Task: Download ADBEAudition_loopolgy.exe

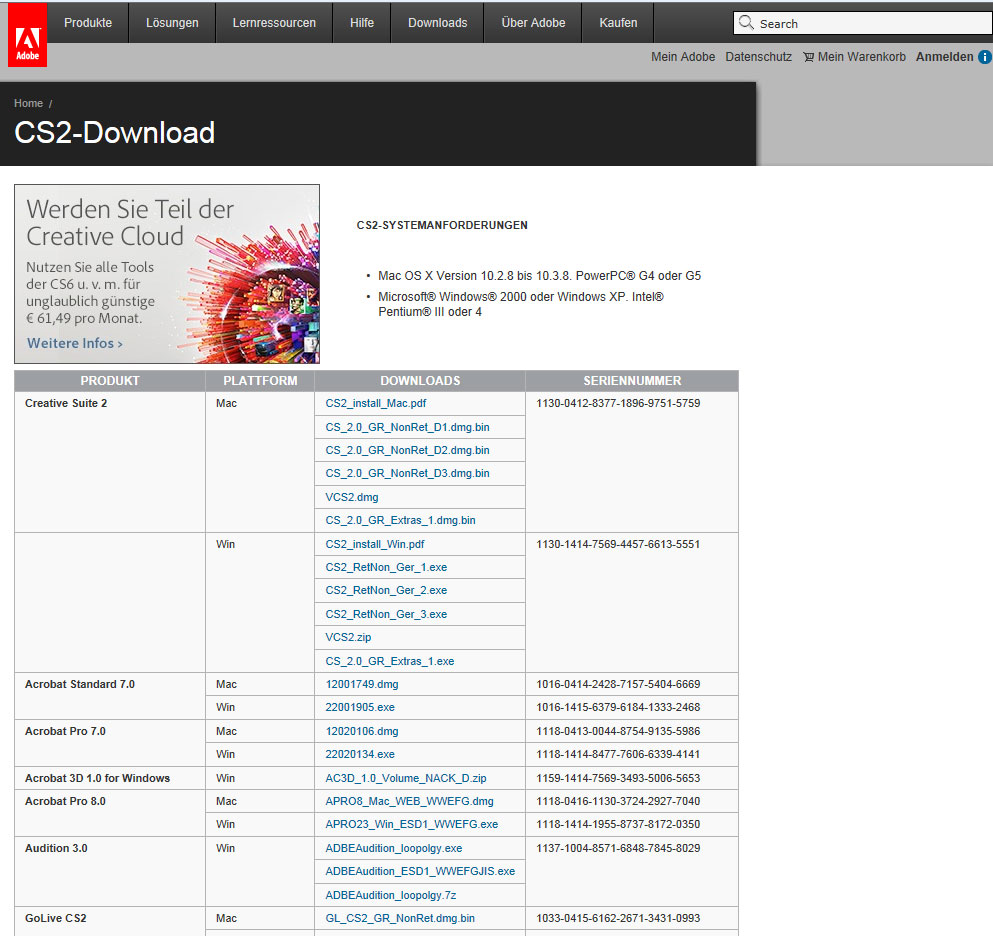Action: pyautogui.click(x=393, y=849)
